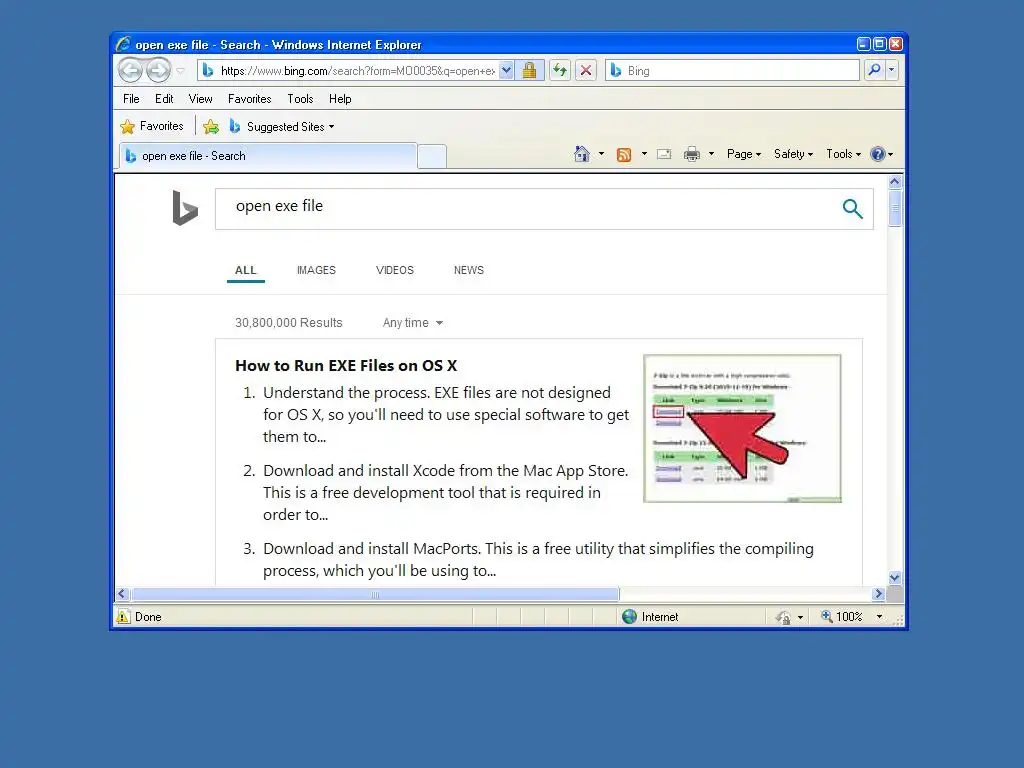
Task: Add page to Favorites bar icon
Action: 211,127
